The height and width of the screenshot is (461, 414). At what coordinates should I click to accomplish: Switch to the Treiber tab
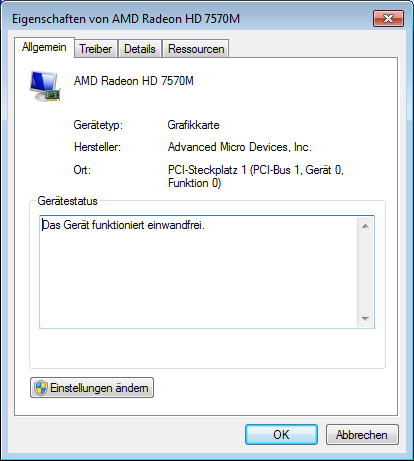click(x=96, y=49)
